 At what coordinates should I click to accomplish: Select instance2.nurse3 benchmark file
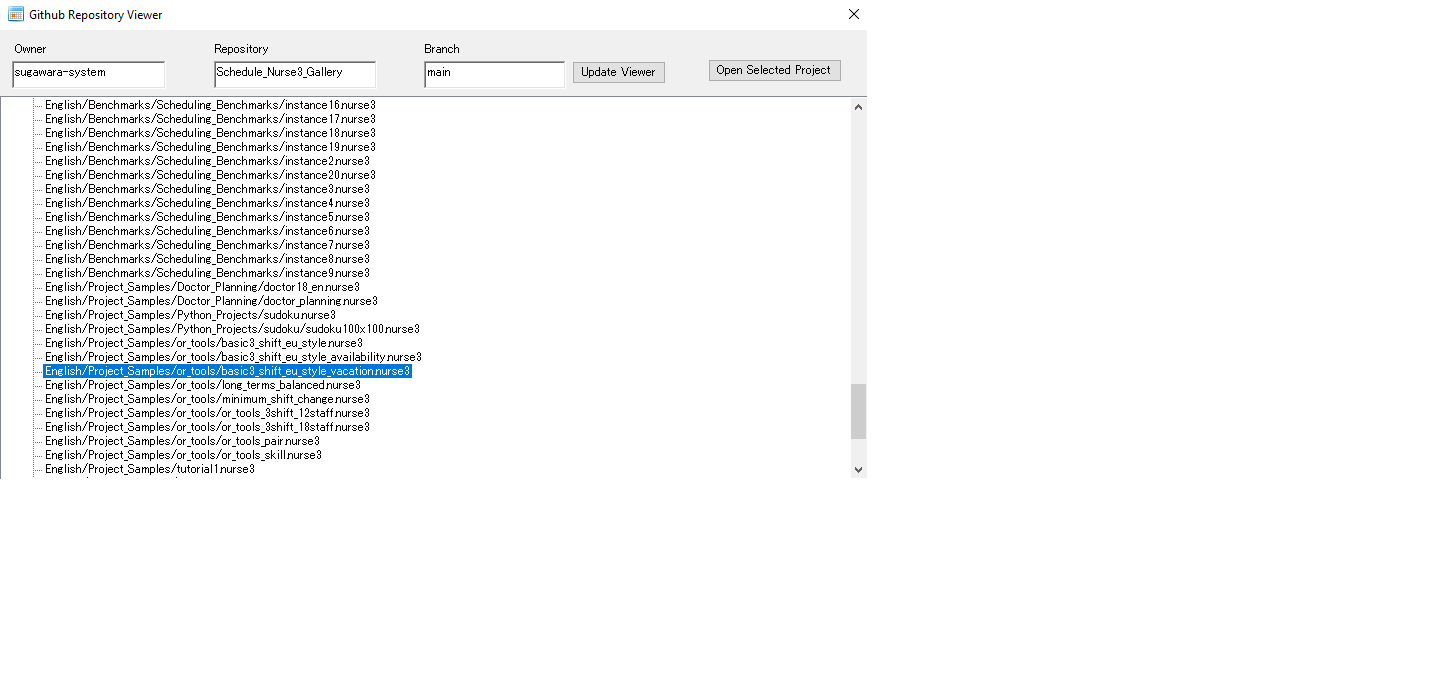[207, 161]
